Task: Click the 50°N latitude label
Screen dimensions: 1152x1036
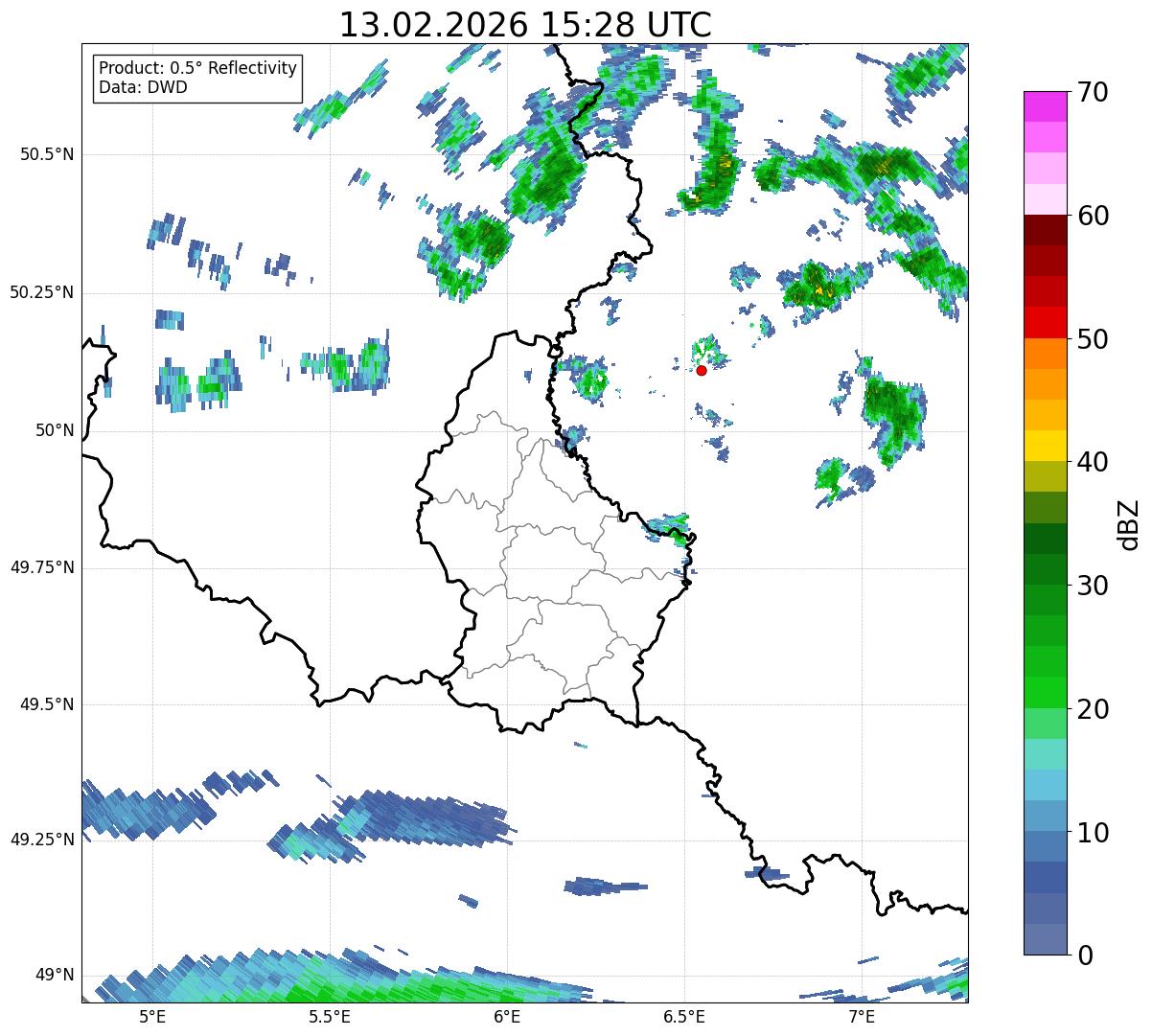Action: pyautogui.click(x=54, y=430)
